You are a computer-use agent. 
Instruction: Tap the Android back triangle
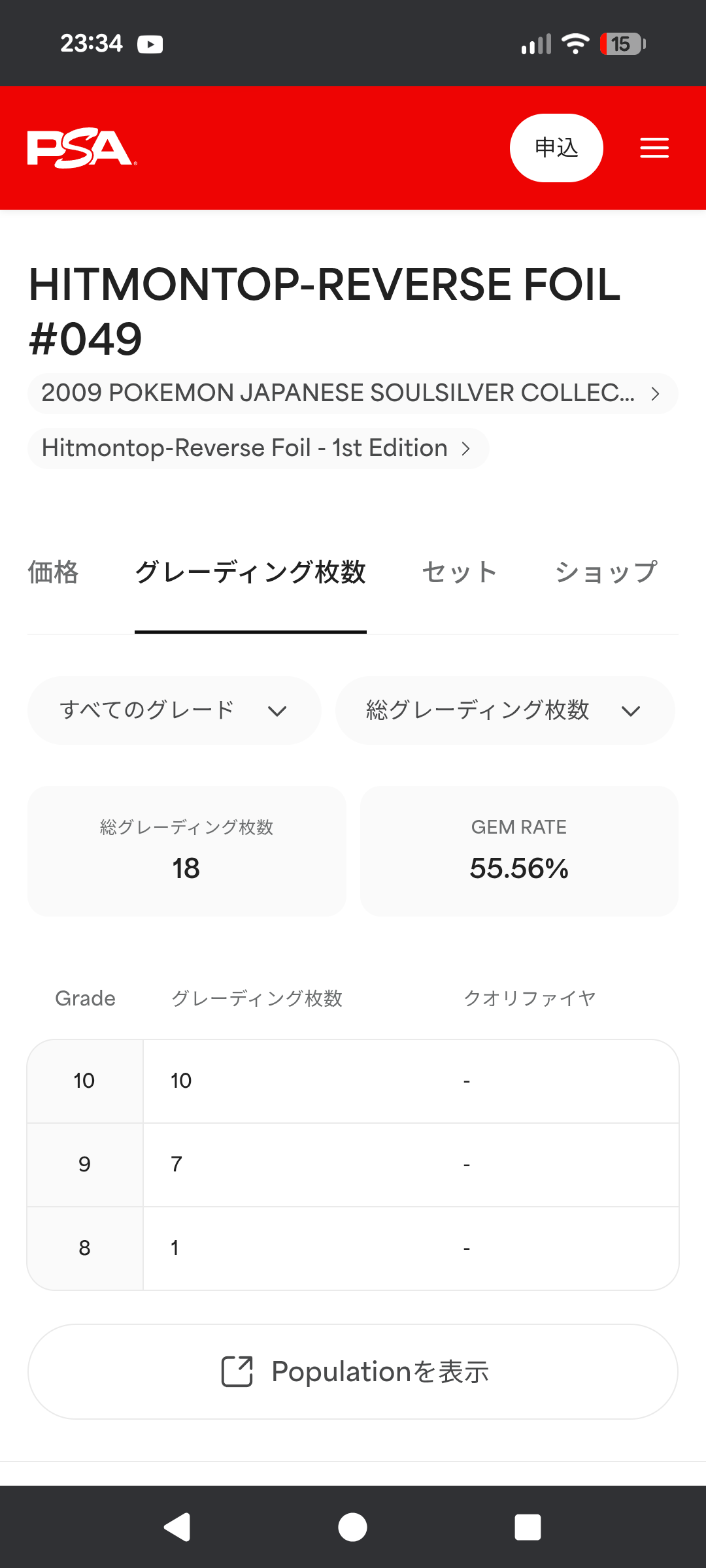pyautogui.click(x=177, y=1527)
